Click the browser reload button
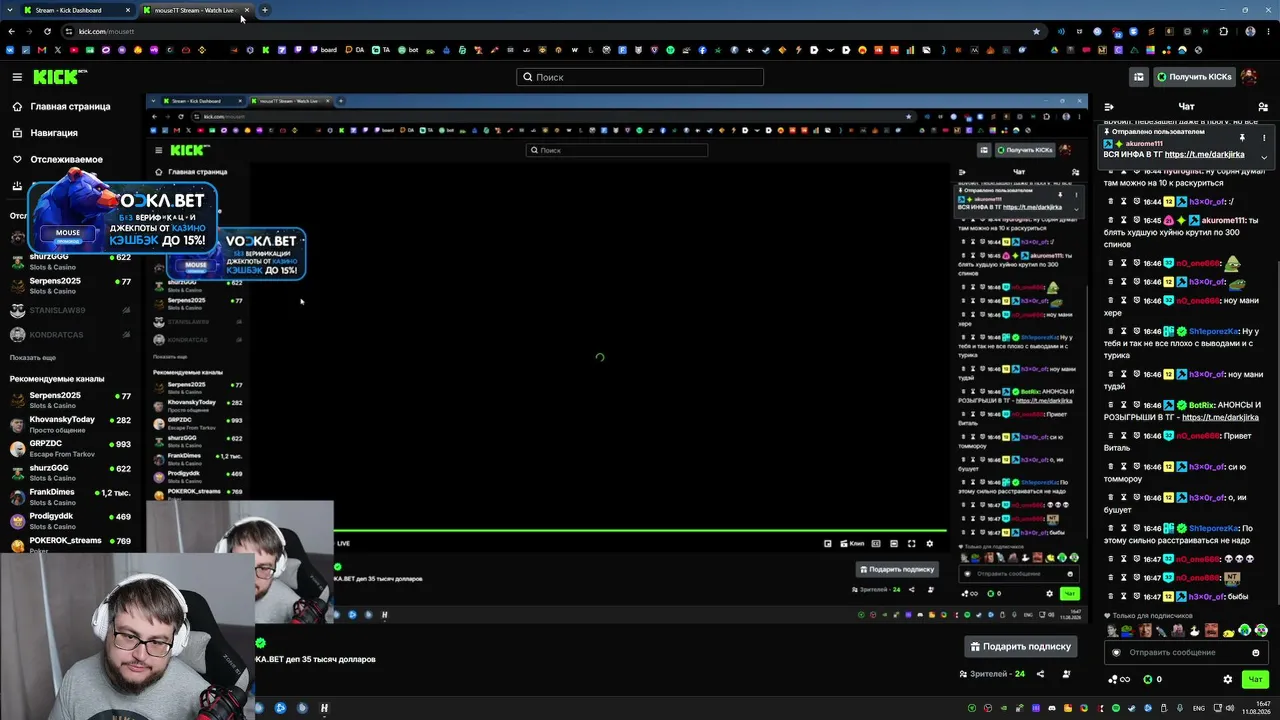Screen dimensions: 1280x720 pyautogui.click(x=47, y=31)
